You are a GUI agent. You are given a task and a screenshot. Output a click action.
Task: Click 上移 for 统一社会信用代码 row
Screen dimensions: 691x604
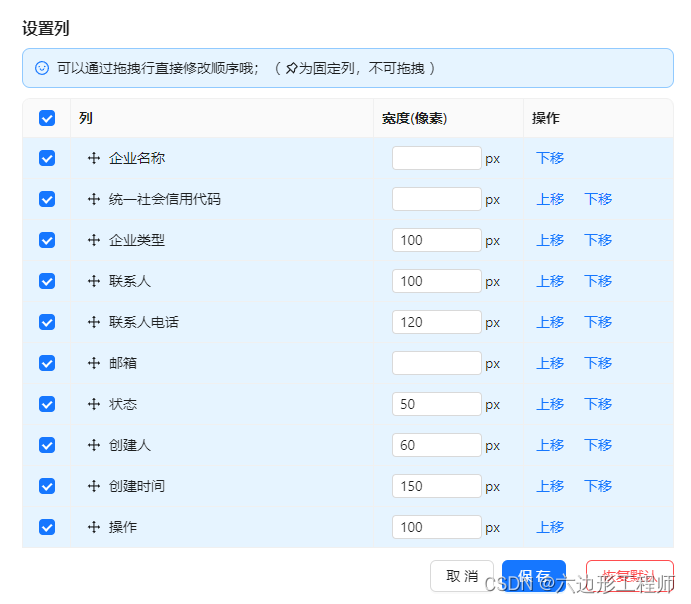[550, 199]
